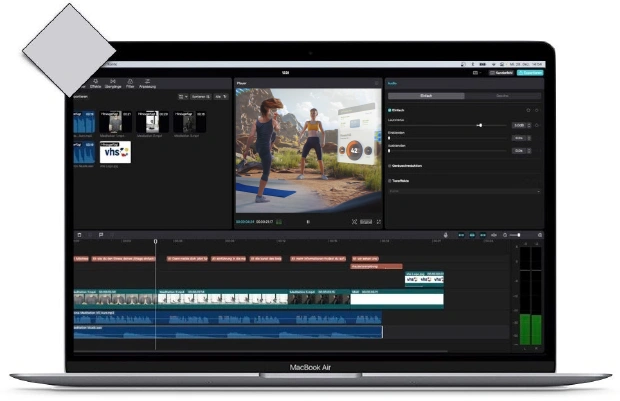Click the microphone record icon above timeline
The image size is (620, 401).
pos(447,235)
